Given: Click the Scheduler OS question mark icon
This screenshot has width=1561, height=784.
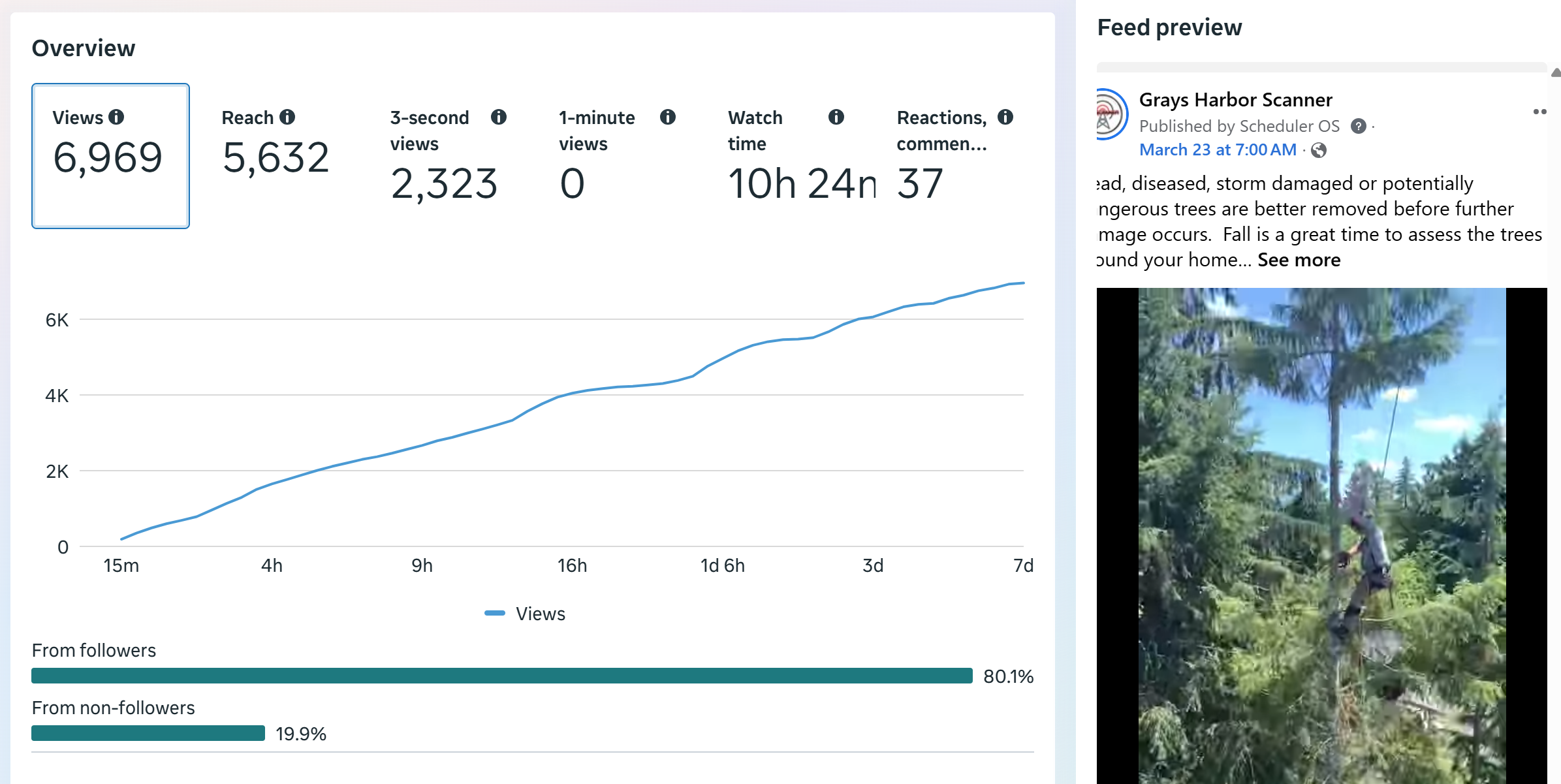Looking at the screenshot, I should (x=1359, y=126).
